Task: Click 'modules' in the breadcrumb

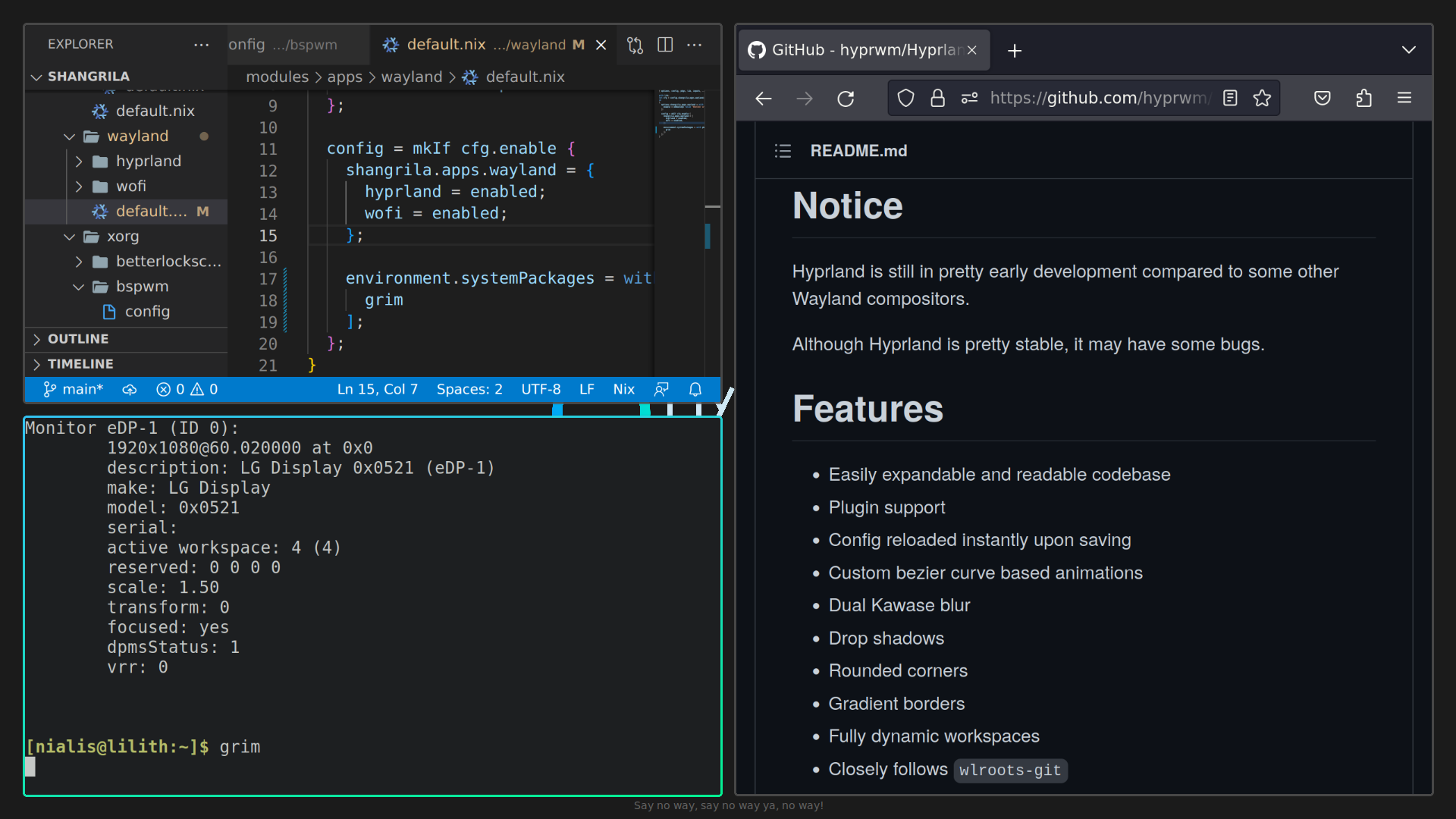Action: tap(278, 77)
